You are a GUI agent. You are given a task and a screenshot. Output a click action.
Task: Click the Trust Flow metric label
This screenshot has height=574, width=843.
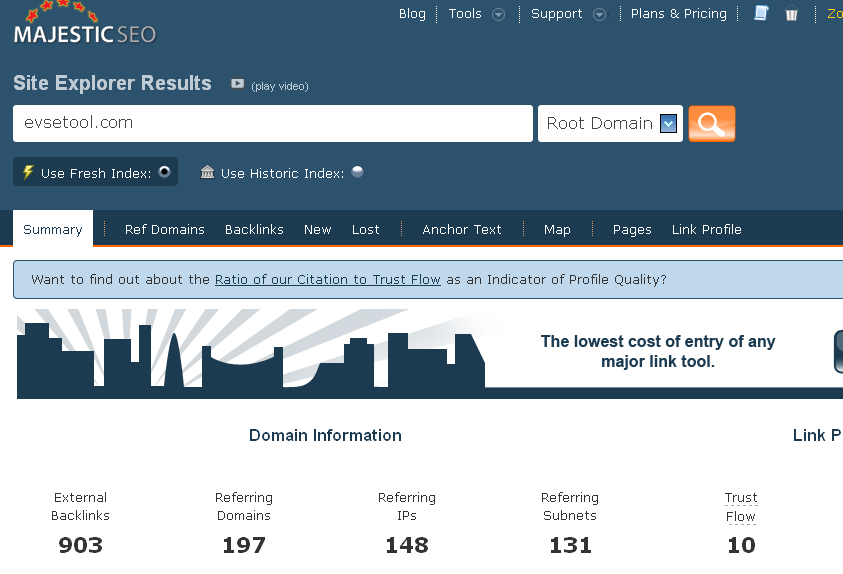[x=741, y=507]
